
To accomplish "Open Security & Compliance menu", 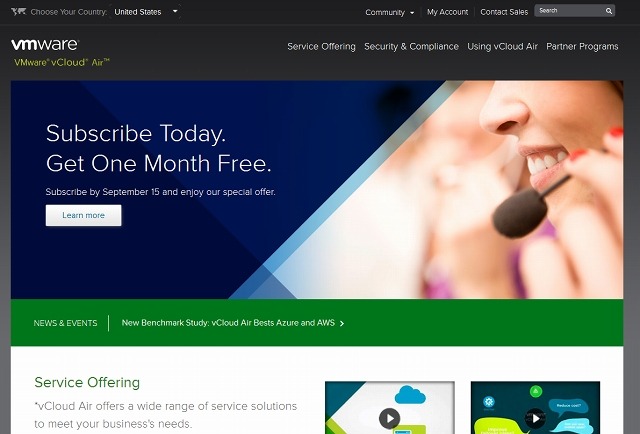I will point(411,47).
